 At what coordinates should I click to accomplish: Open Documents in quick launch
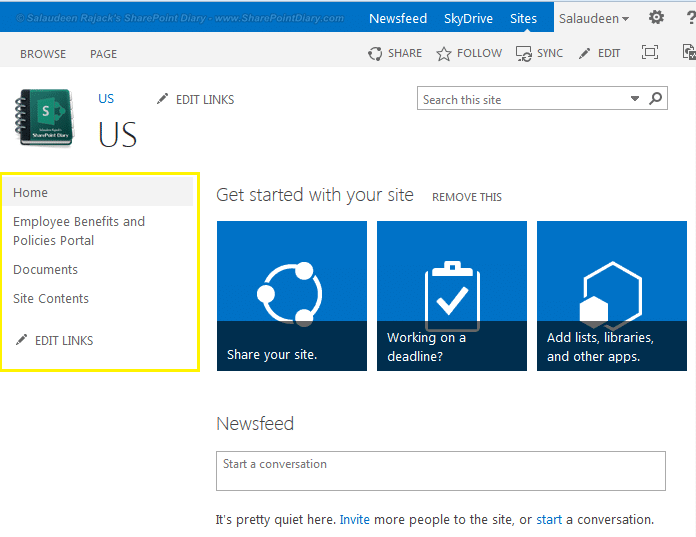45,269
